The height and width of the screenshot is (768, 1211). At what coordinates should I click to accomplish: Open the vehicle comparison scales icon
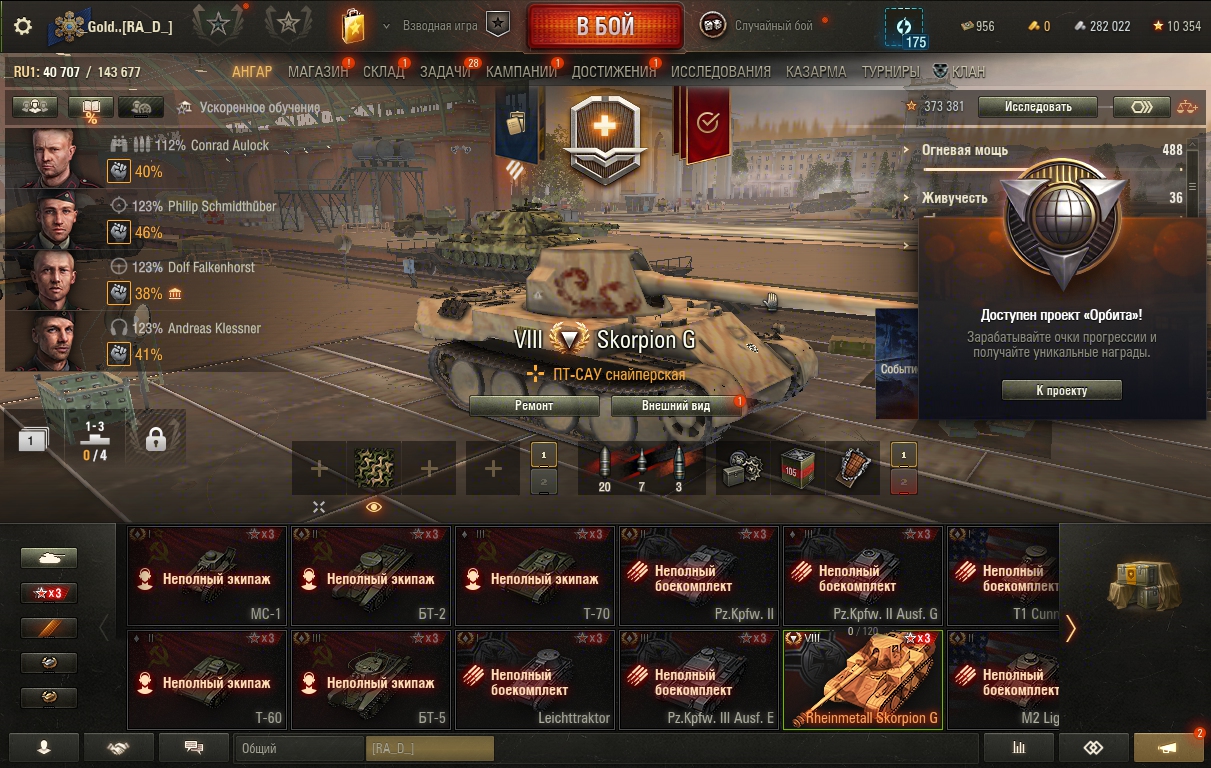(x=1187, y=107)
